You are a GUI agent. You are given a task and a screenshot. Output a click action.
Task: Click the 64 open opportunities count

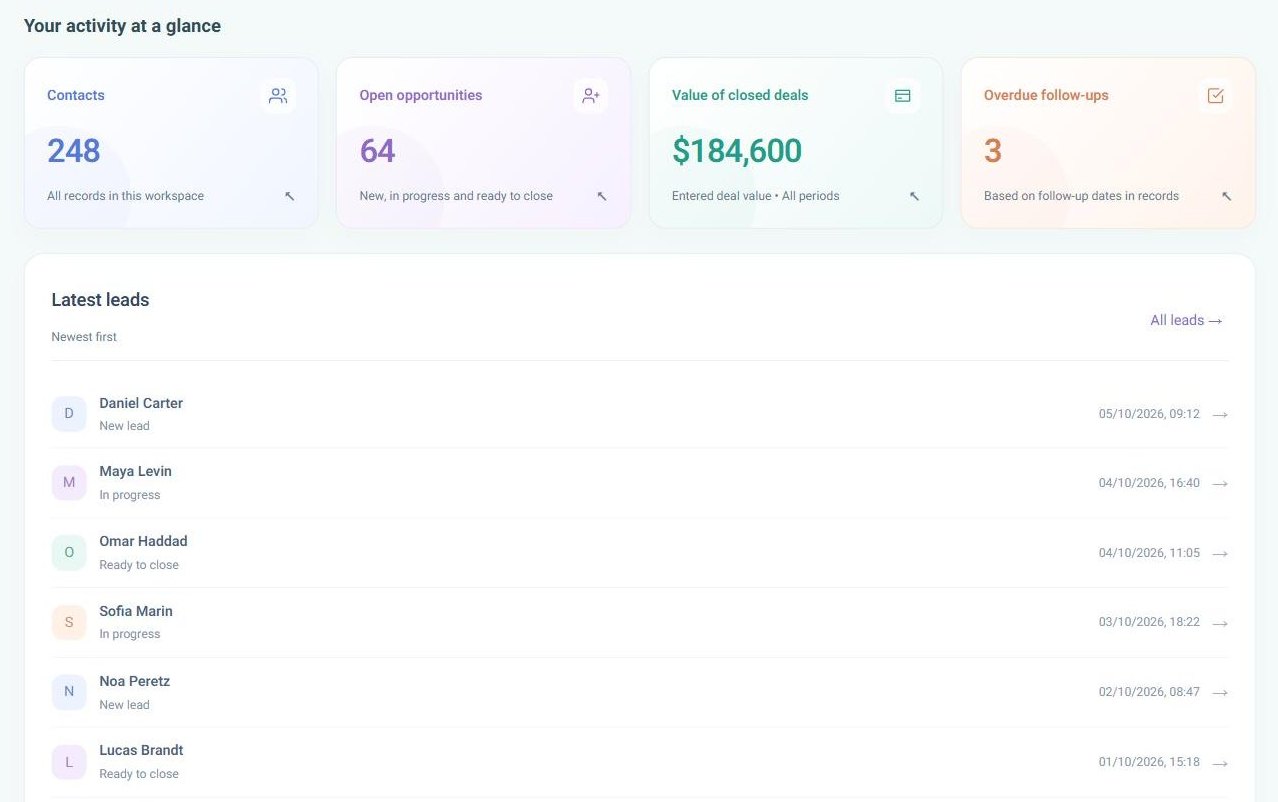click(x=378, y=151)
